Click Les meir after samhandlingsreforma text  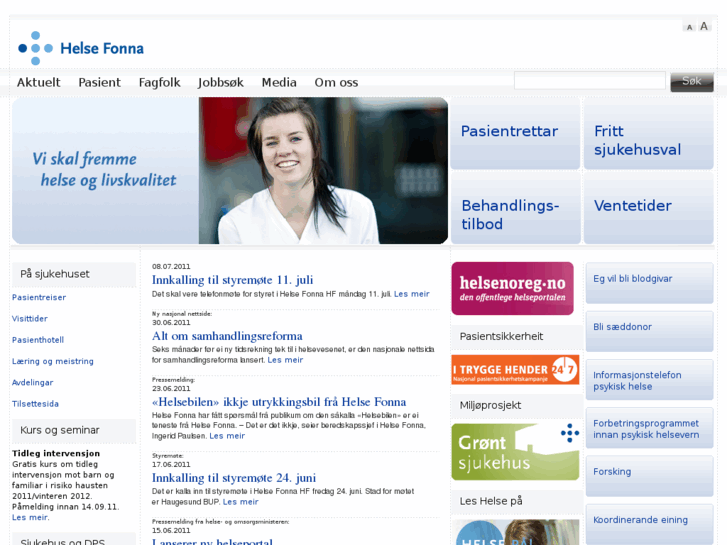pyautogui.click(x=285, y=360)
